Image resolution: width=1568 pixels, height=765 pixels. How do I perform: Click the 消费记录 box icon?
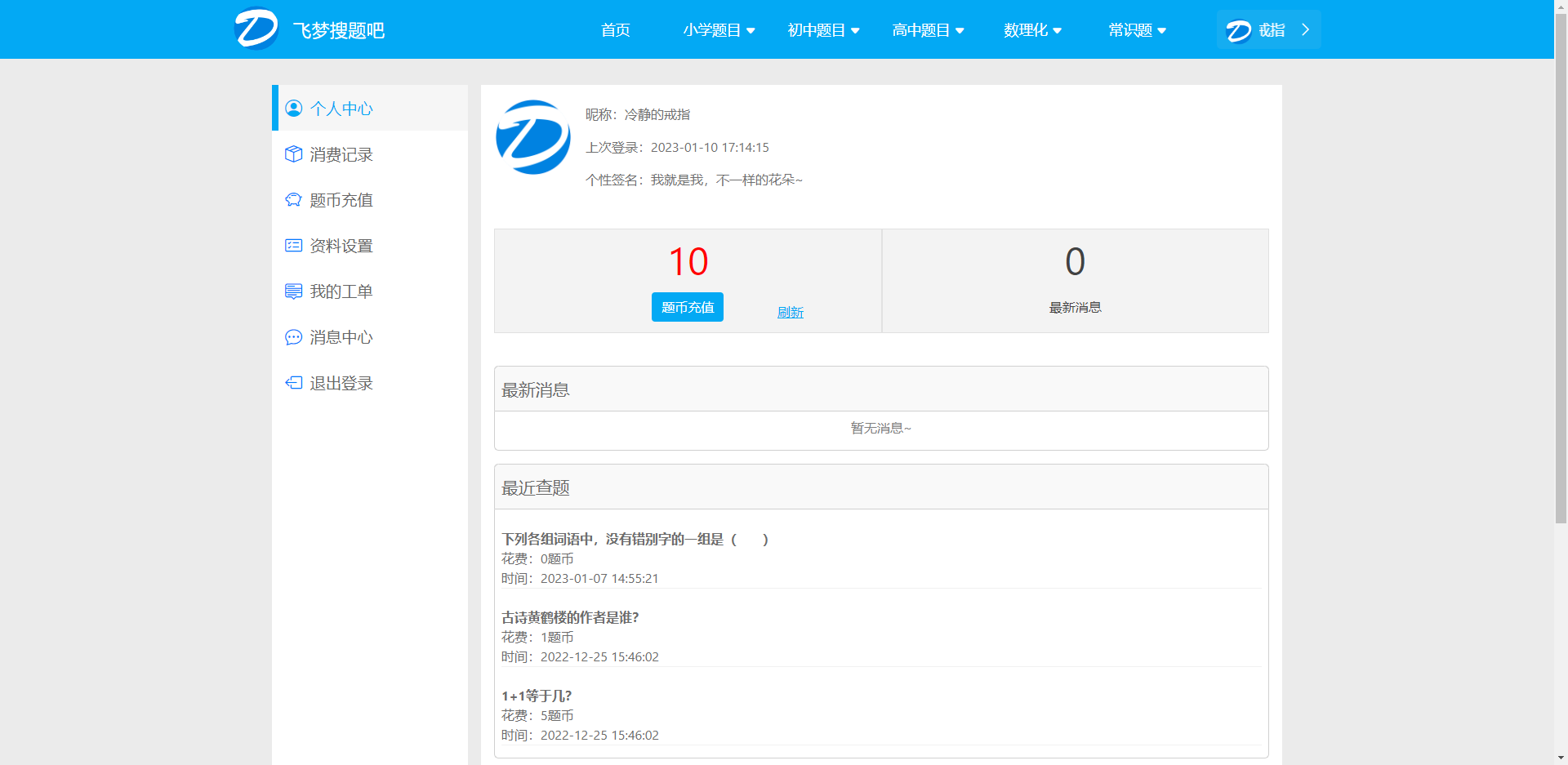293,154
